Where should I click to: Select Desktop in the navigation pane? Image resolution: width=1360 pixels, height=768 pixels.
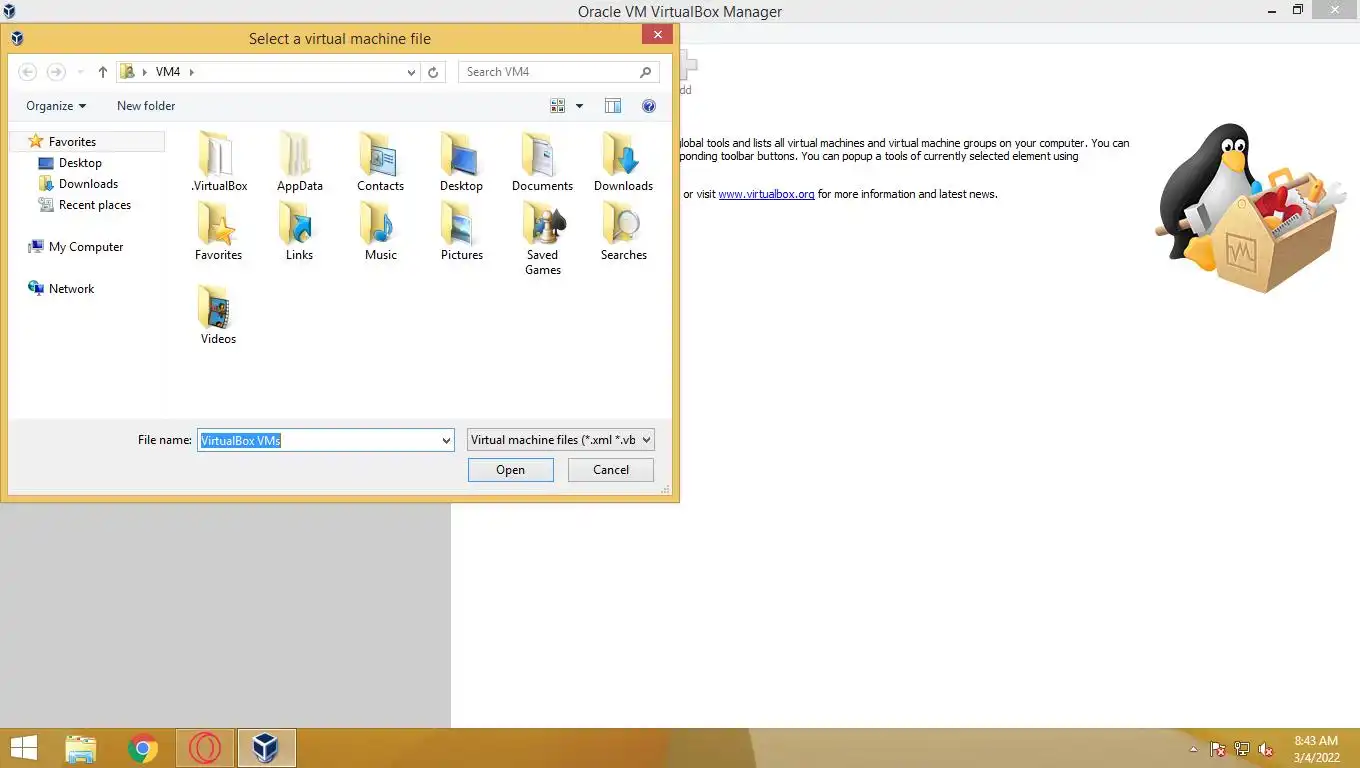pos(80,163)
